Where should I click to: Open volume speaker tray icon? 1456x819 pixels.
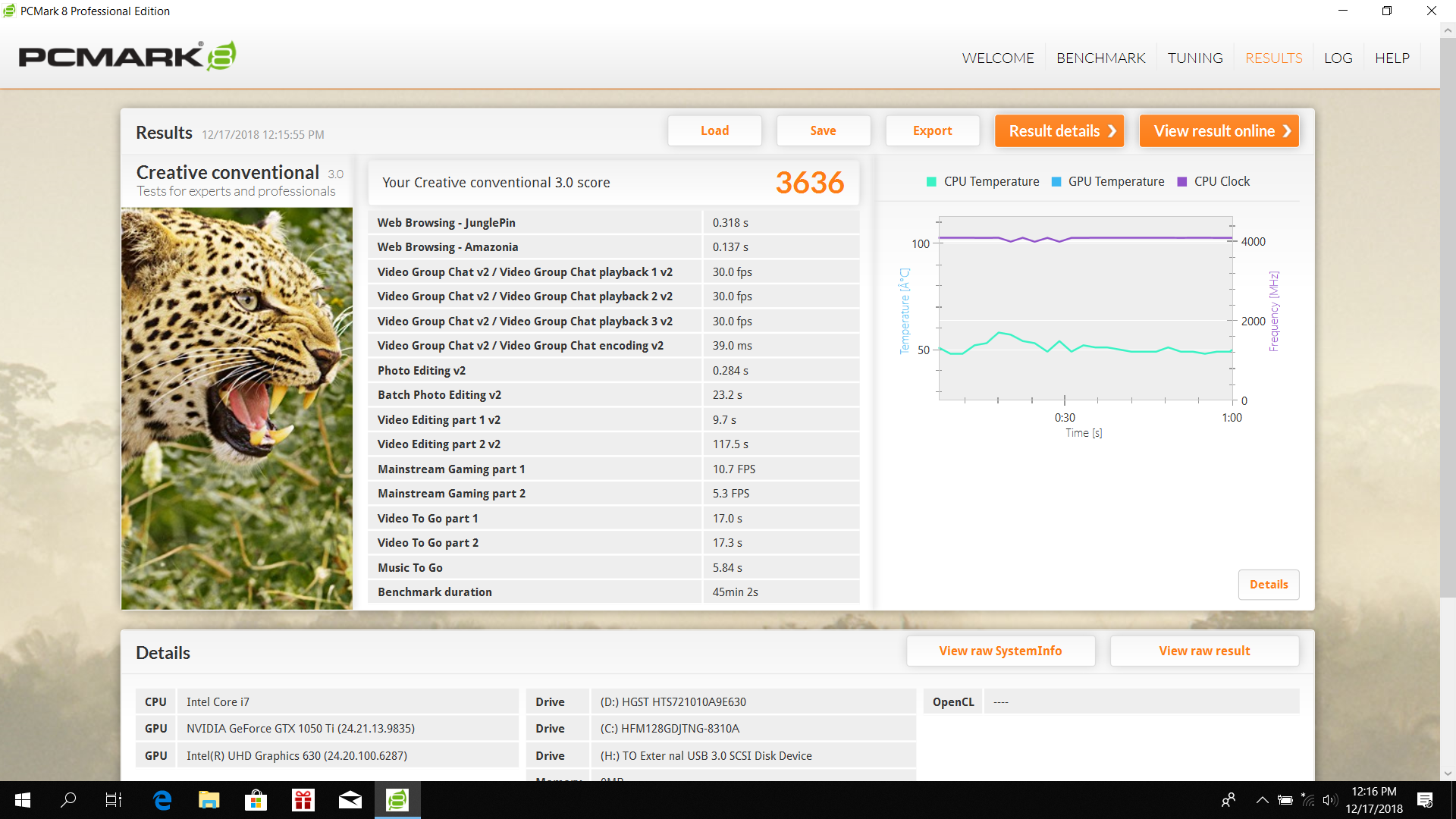click(1329, 800)
